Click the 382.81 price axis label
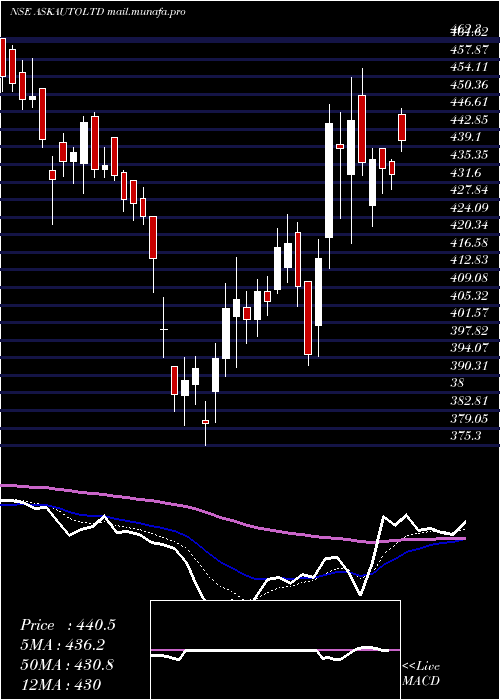This screenshot has height=700, width=500. click(x=470, y=401)
